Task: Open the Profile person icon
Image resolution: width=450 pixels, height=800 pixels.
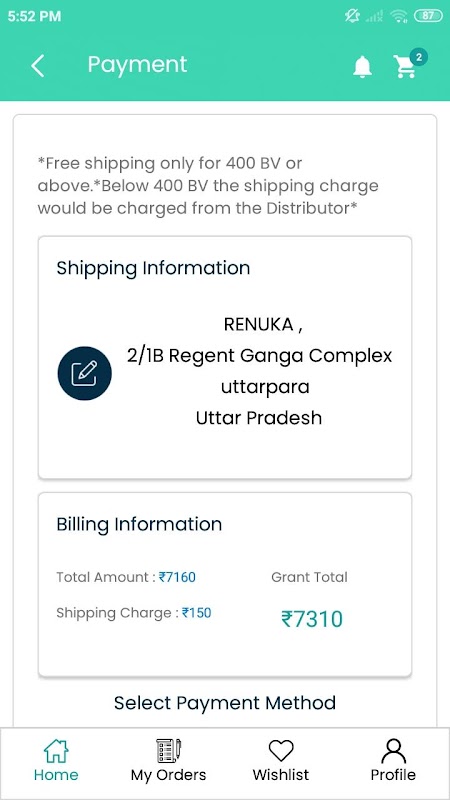Action: tap(393, 751)
